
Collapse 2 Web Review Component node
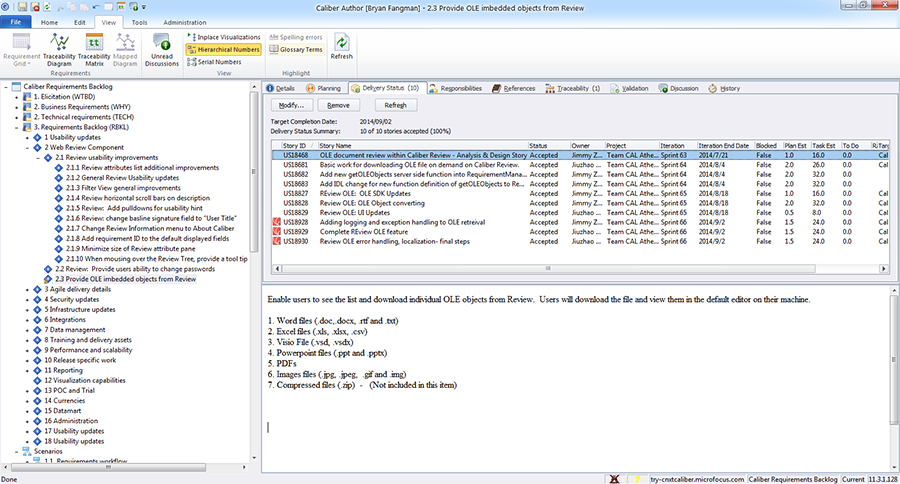click(x=28, y=148)
